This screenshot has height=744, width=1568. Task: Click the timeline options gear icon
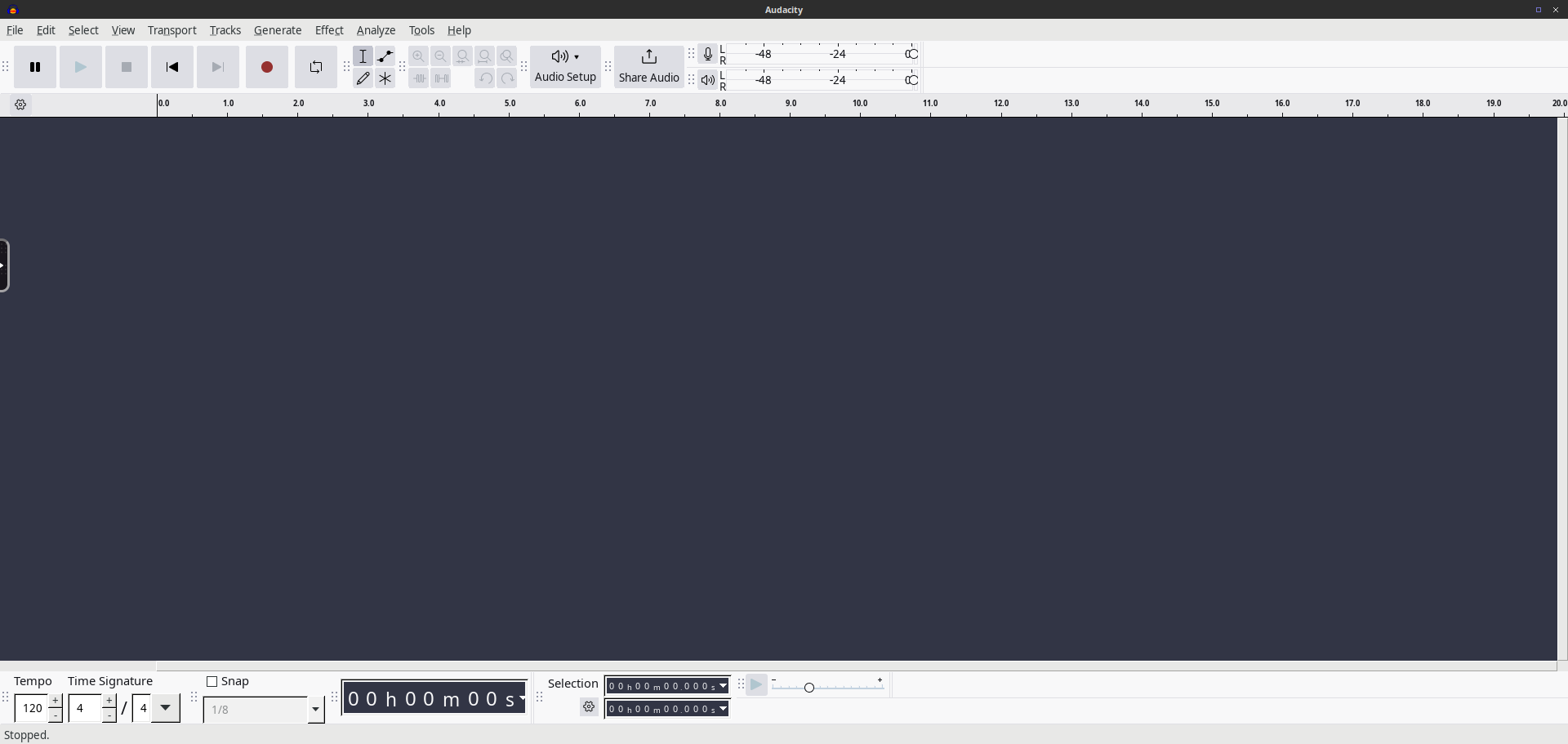(21, 105)
